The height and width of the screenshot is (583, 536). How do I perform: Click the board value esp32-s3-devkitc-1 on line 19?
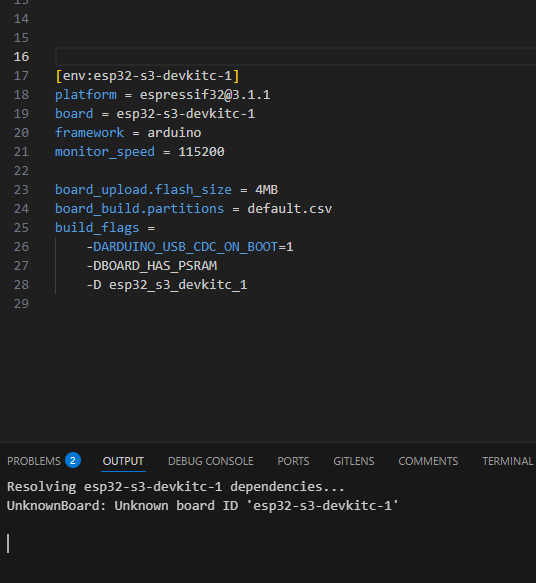click(x=185, y=114)
